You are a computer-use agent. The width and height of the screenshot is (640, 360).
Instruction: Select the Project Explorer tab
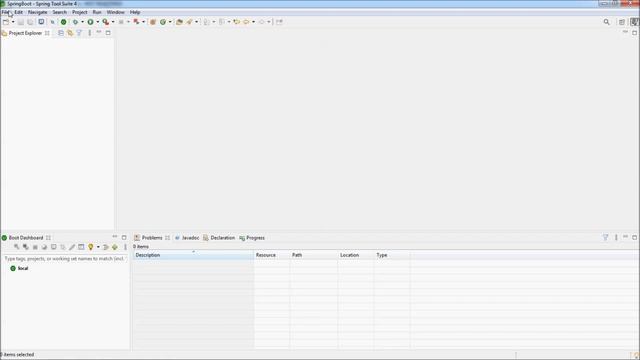25,33
